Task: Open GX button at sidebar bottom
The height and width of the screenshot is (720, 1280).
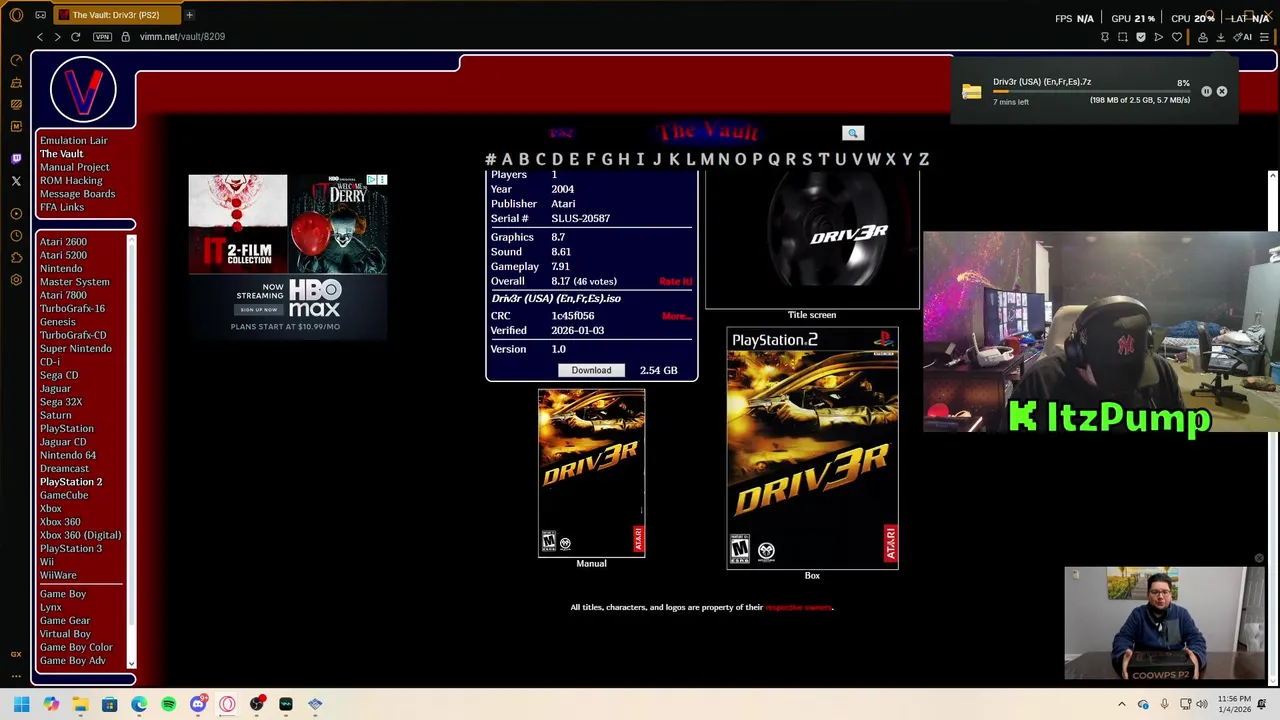Action: [x=16, y=654]
